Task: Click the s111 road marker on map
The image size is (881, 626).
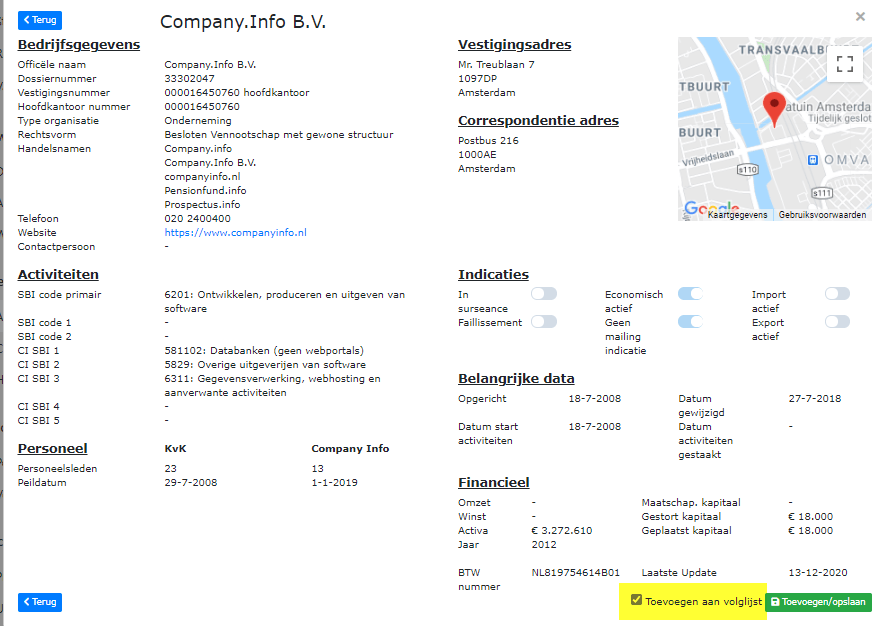Action: pos(822,193)
